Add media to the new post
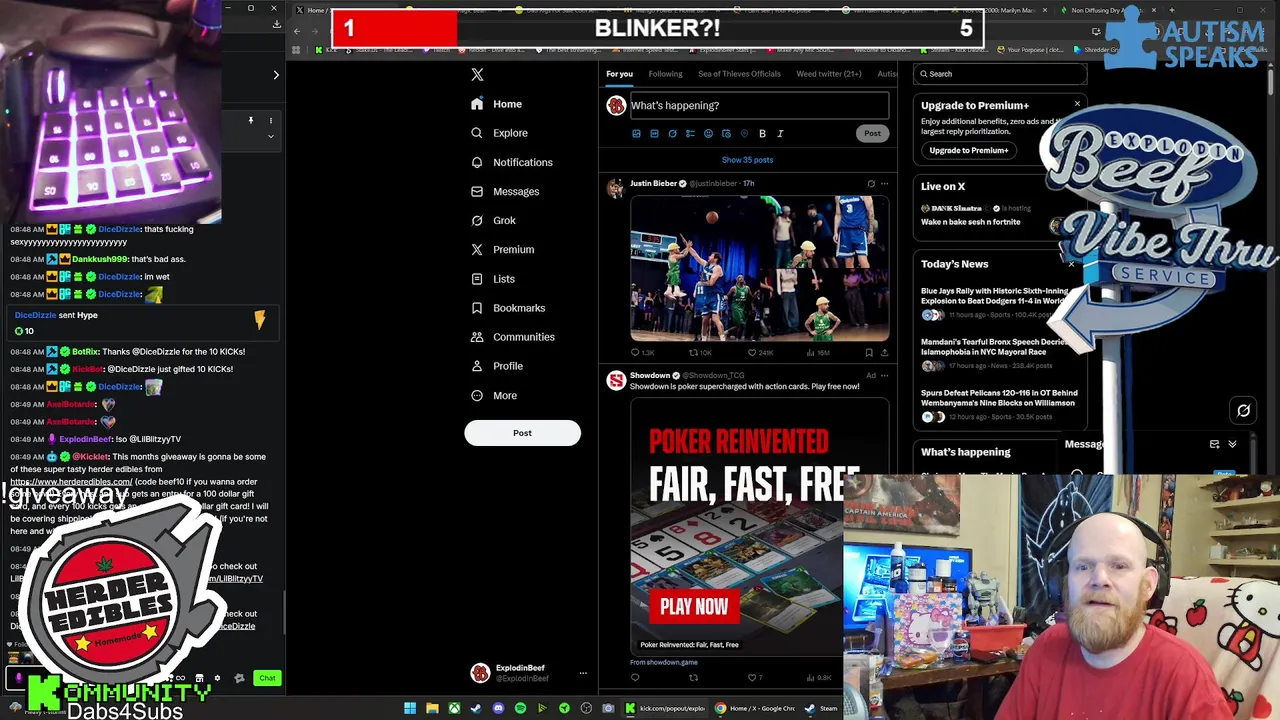Screen dimensions: 1280x720 [x=636, y=133]
